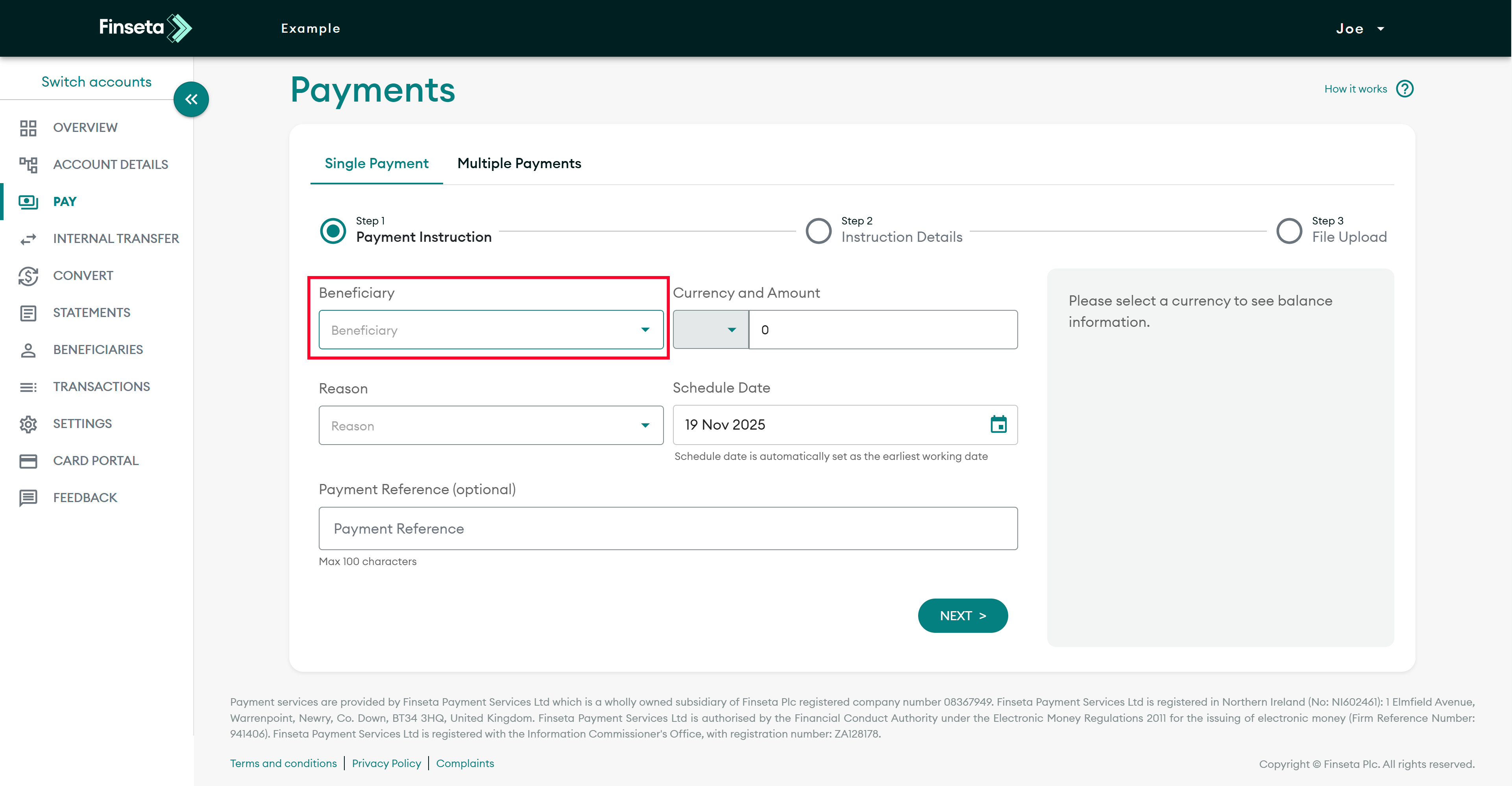This screenshot has height=786, width=1512.
Task: Open Internal Transfer from the sidebar
Action: click(x=116, y=239)
